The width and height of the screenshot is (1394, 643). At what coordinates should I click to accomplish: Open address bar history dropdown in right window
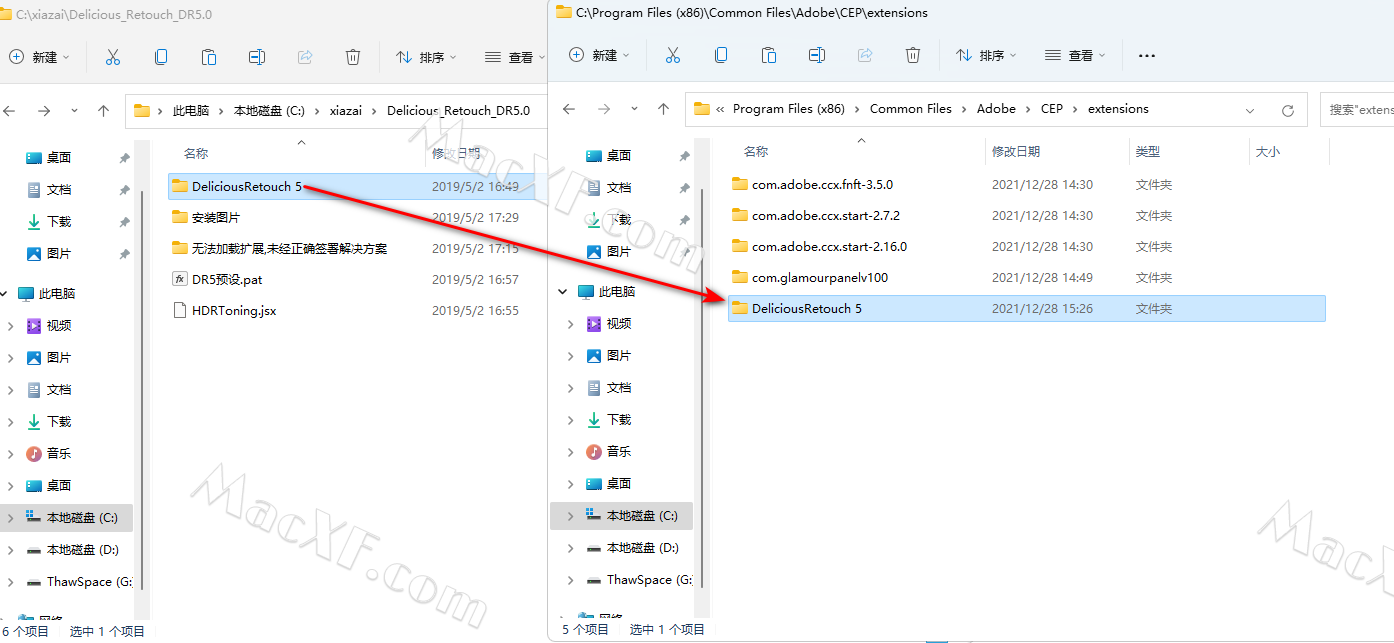click(x=1250, y=110)
